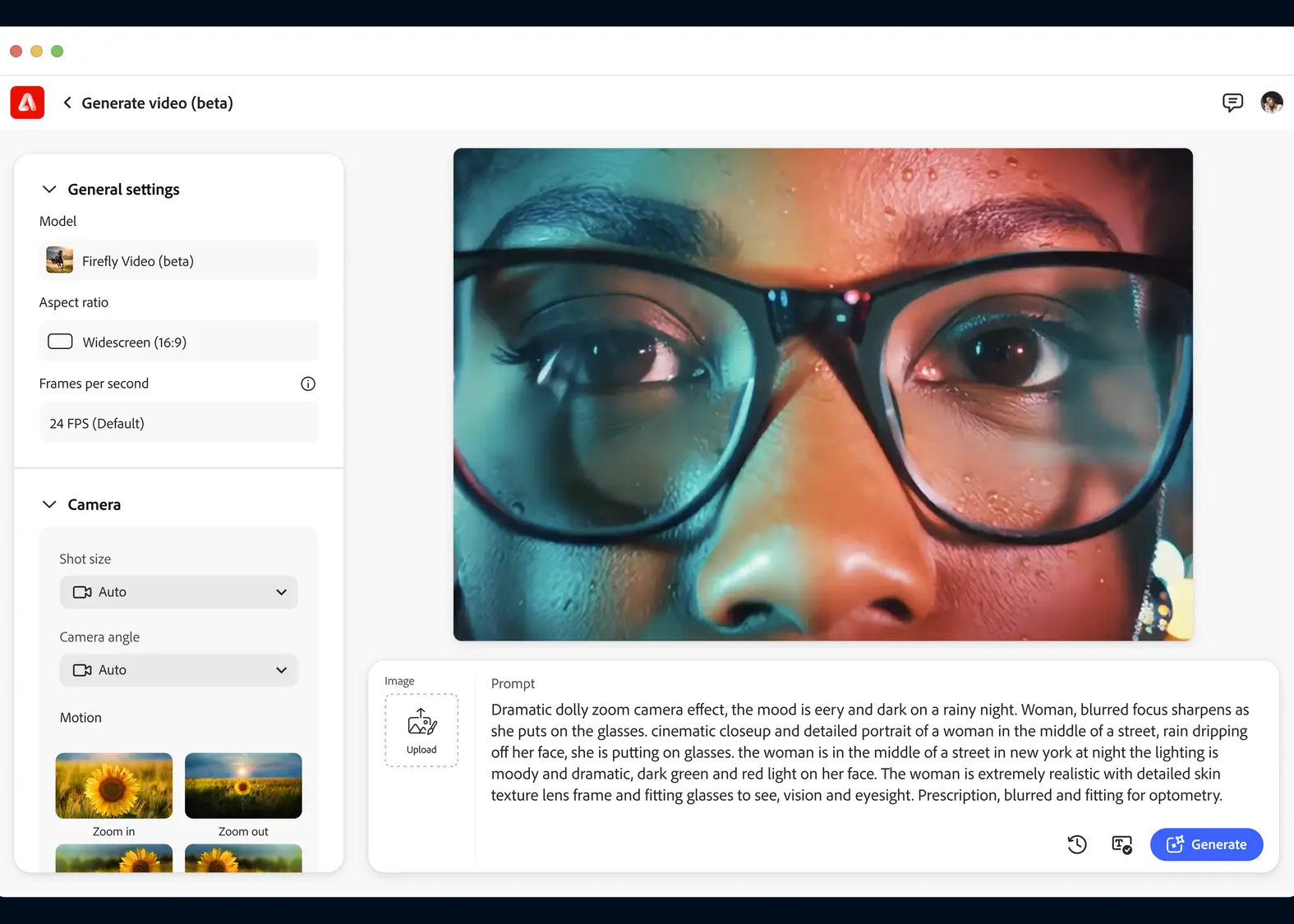Viewport: 1294px width, 924px height.
Task: Click the Frames per second info icon
Action: 308,384
